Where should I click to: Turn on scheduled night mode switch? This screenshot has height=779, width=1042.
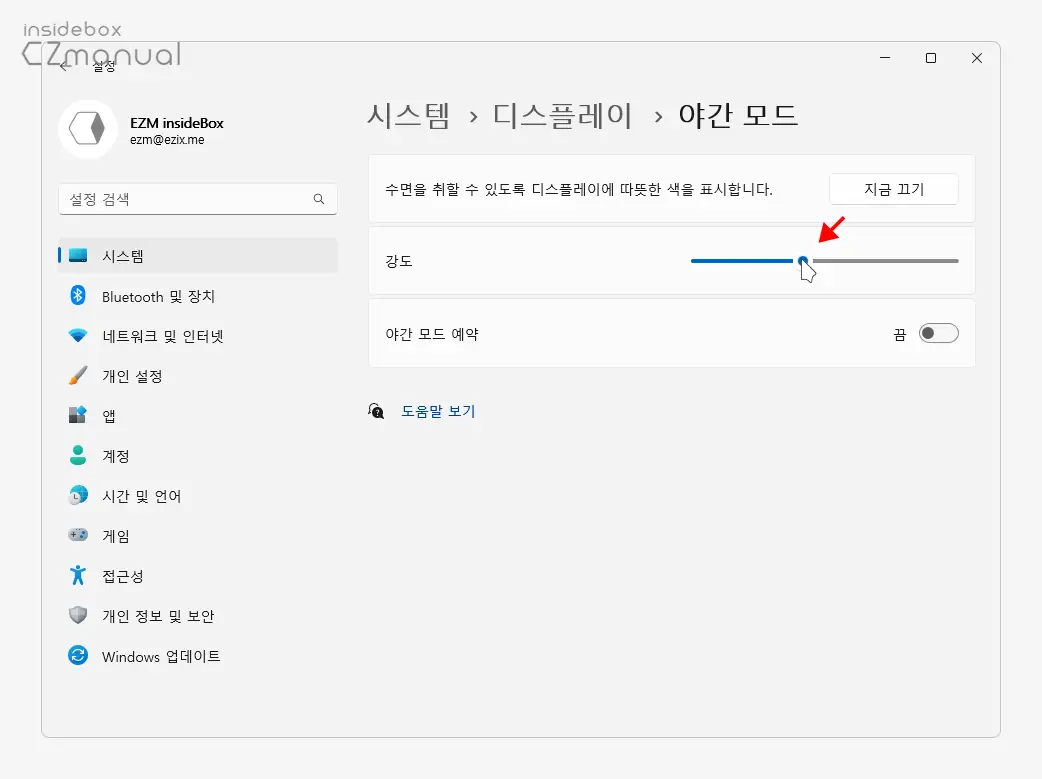click(x=938, y=332)
